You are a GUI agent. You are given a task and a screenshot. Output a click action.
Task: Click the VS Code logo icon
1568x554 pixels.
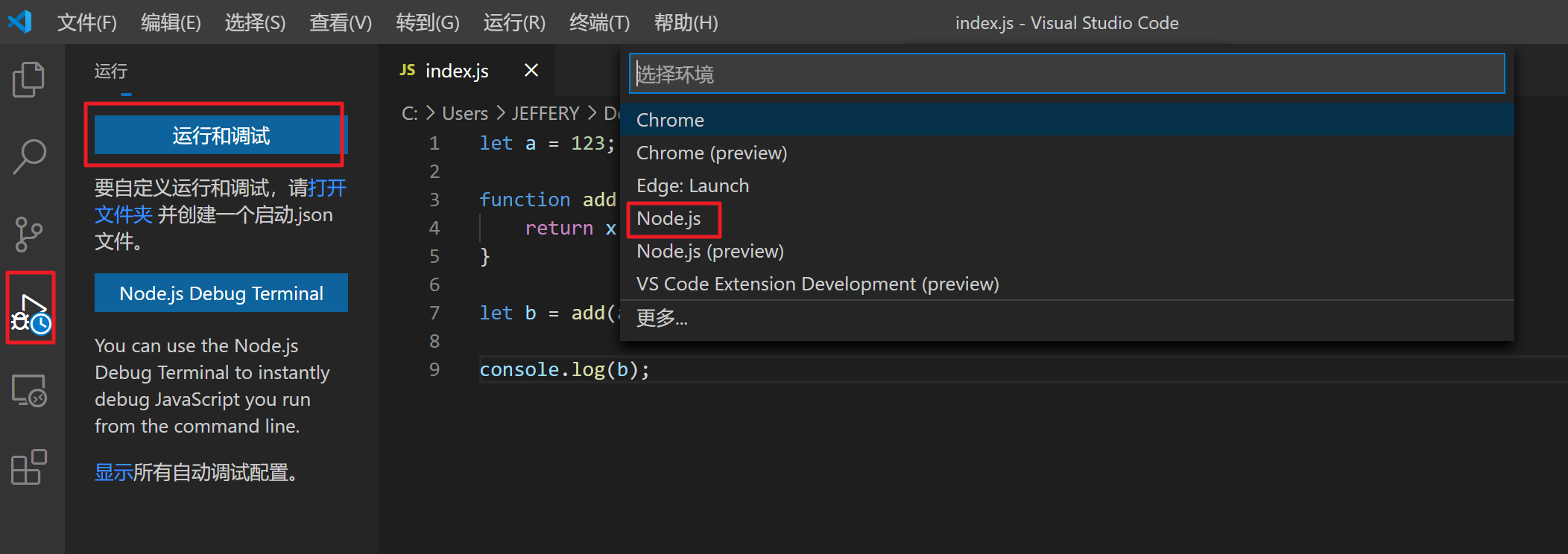[x=20, y=22]
